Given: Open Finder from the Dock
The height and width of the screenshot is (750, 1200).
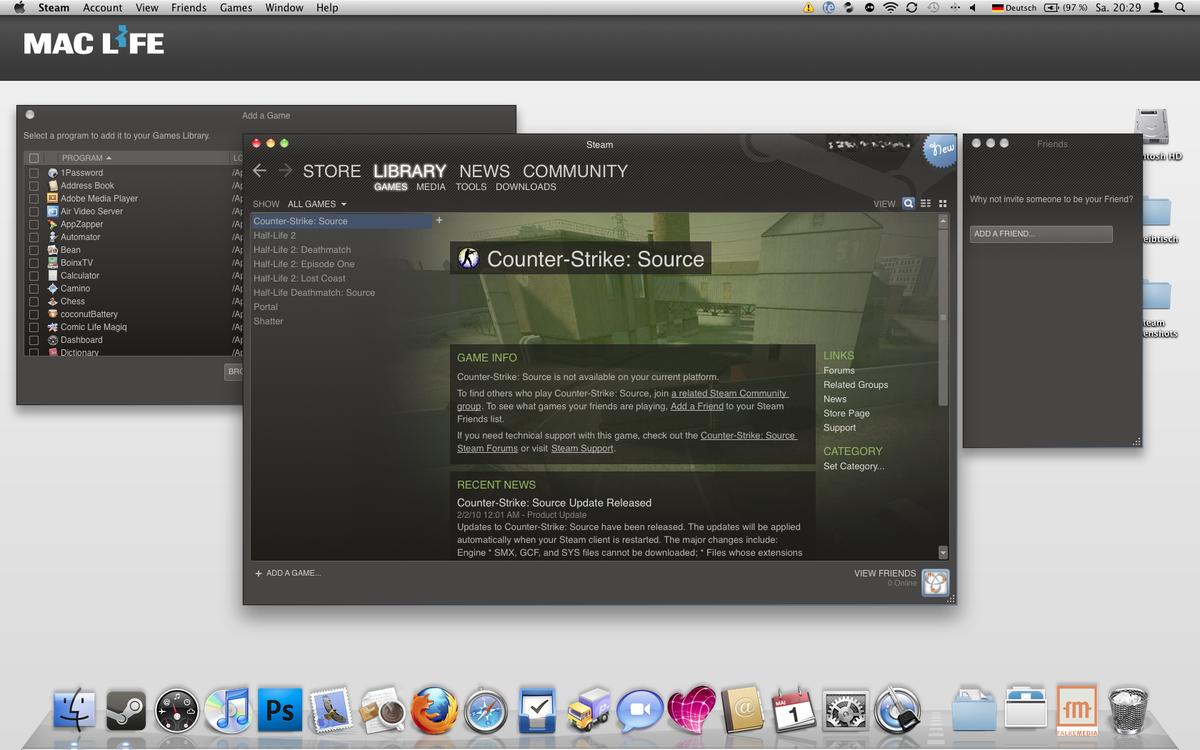Looking at the screenshot, I should coord(74,711).
